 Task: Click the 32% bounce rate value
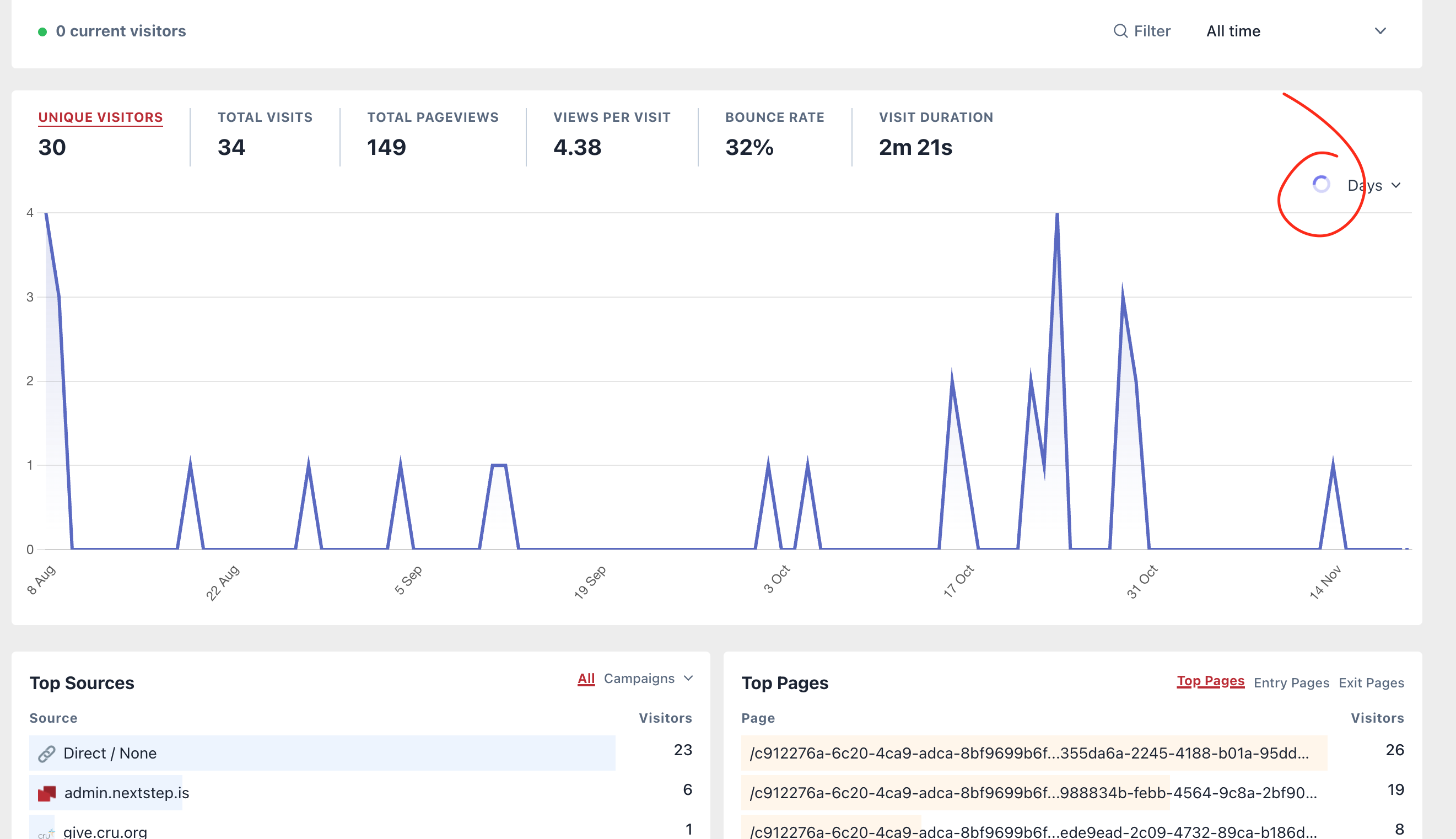click(749, 148)
